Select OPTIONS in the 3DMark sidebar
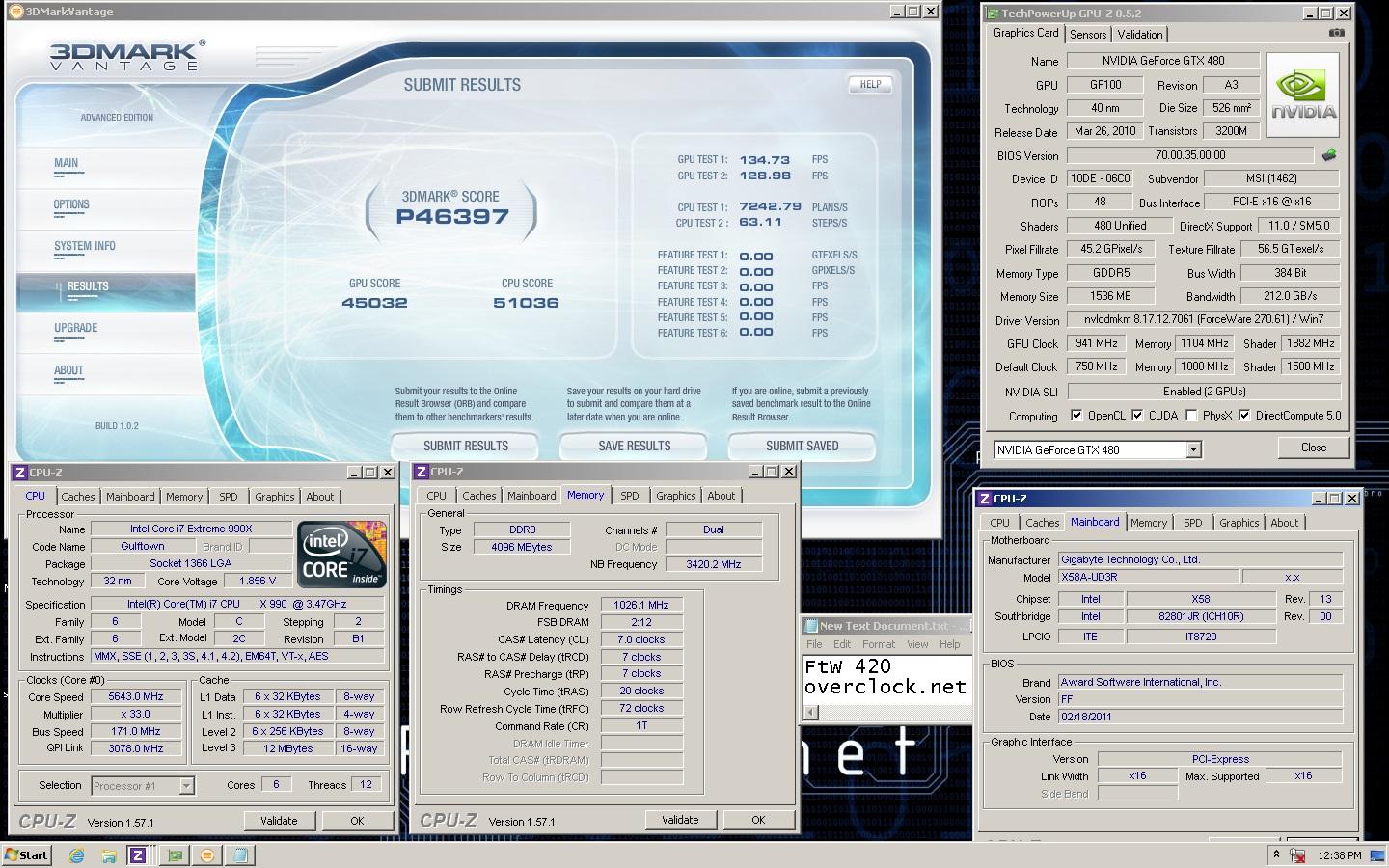Screen dimensions: 1389x868 pyautogui.click(x=71, y=204)
